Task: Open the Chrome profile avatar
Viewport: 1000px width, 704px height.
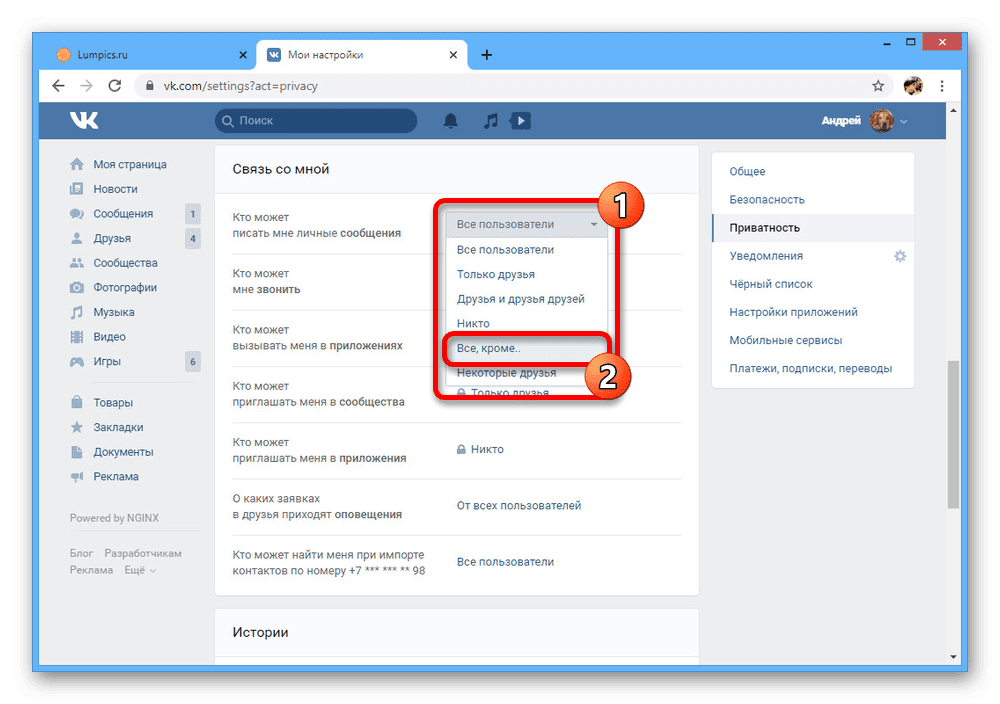Action: point(913,85)
